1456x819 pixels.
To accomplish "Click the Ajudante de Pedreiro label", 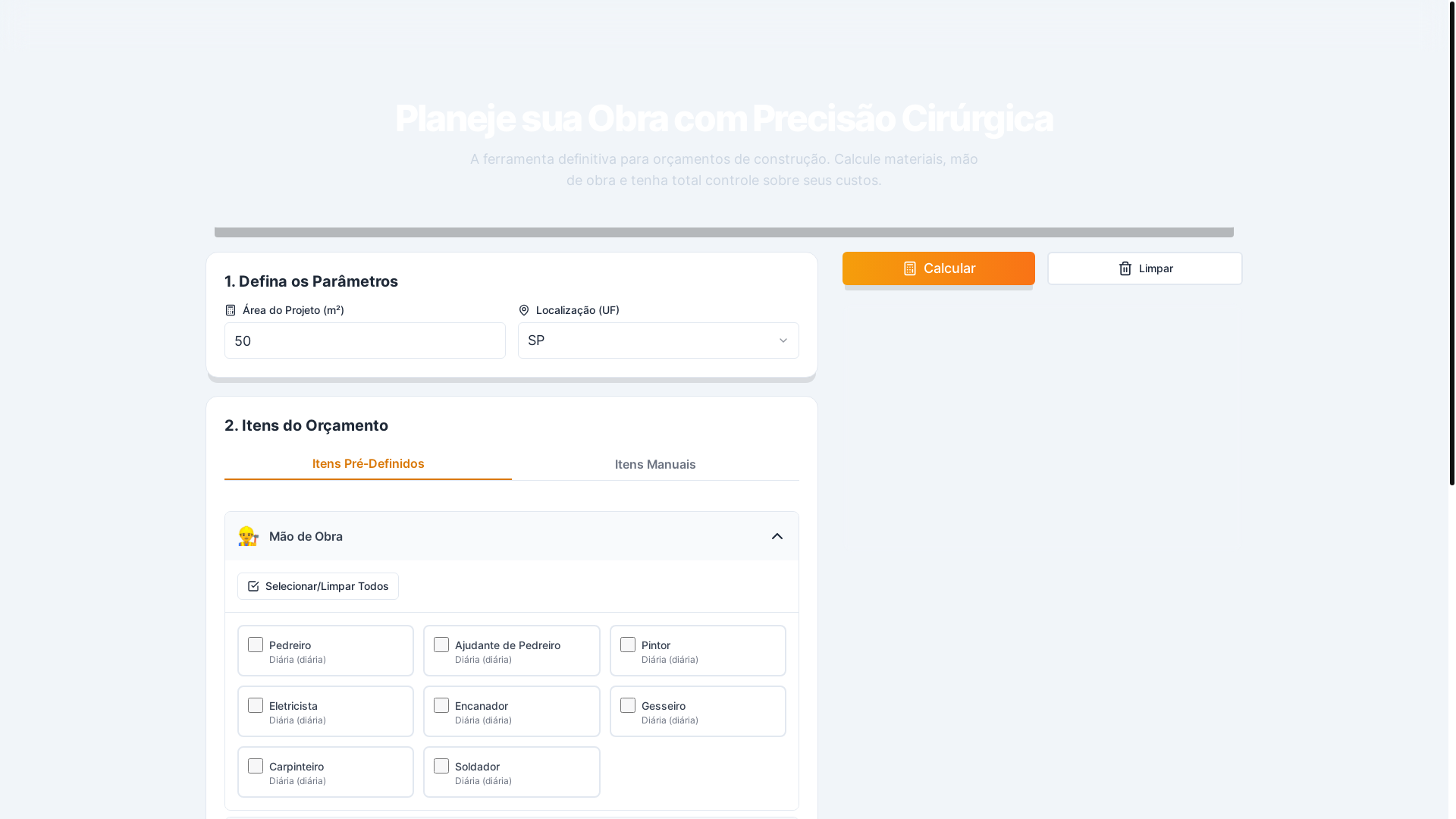I will pyautogui.click(x=507, y=645).
